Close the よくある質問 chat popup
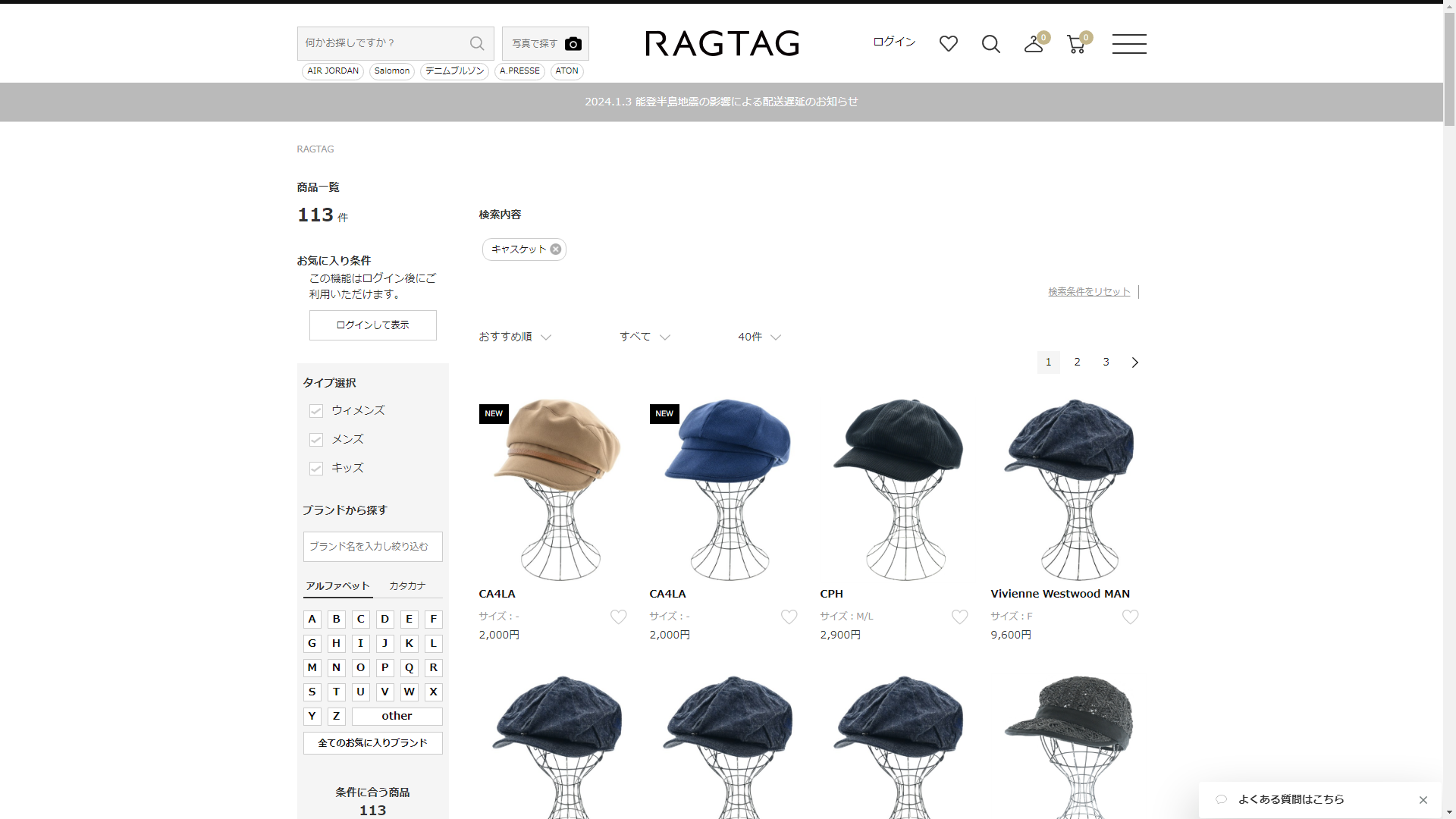This screenshot has height=819, width=1456. click(1423, 799)
